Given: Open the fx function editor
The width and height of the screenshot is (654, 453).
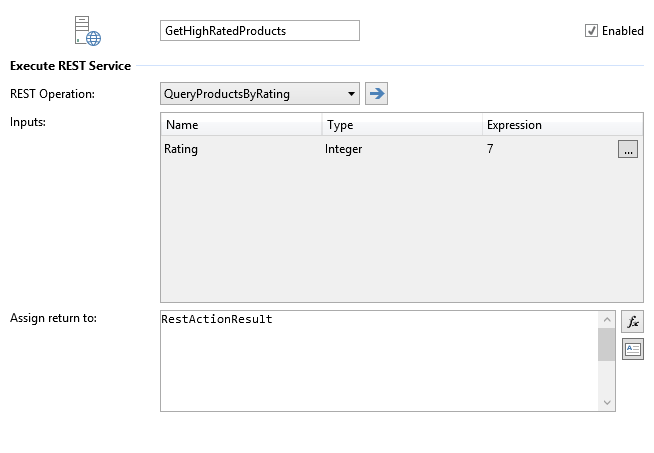Looking at the screenshot, I should coord(632,321).
